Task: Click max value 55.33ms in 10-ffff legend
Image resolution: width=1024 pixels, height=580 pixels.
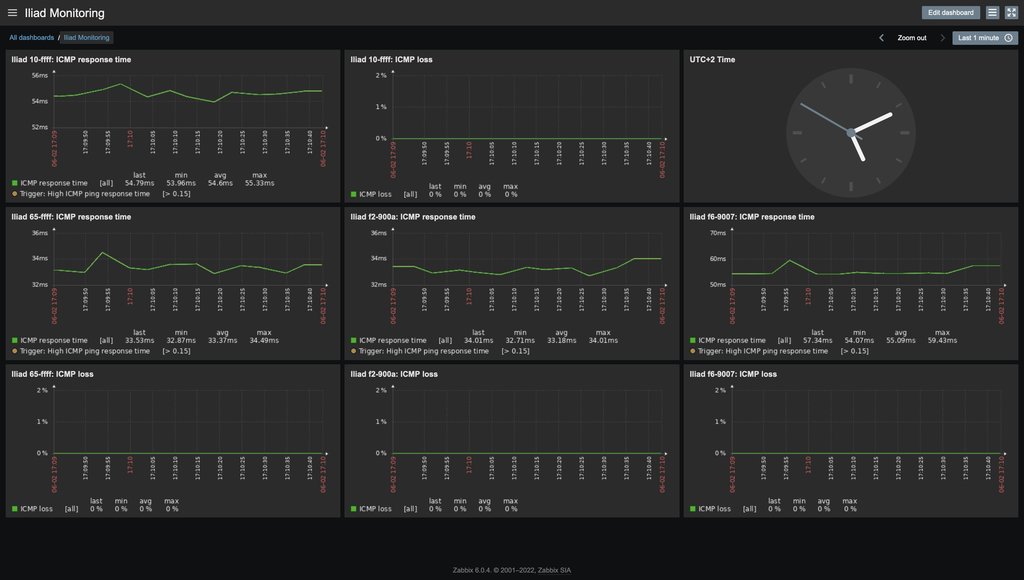Action: pyautogui.click(x=259, y=184)
